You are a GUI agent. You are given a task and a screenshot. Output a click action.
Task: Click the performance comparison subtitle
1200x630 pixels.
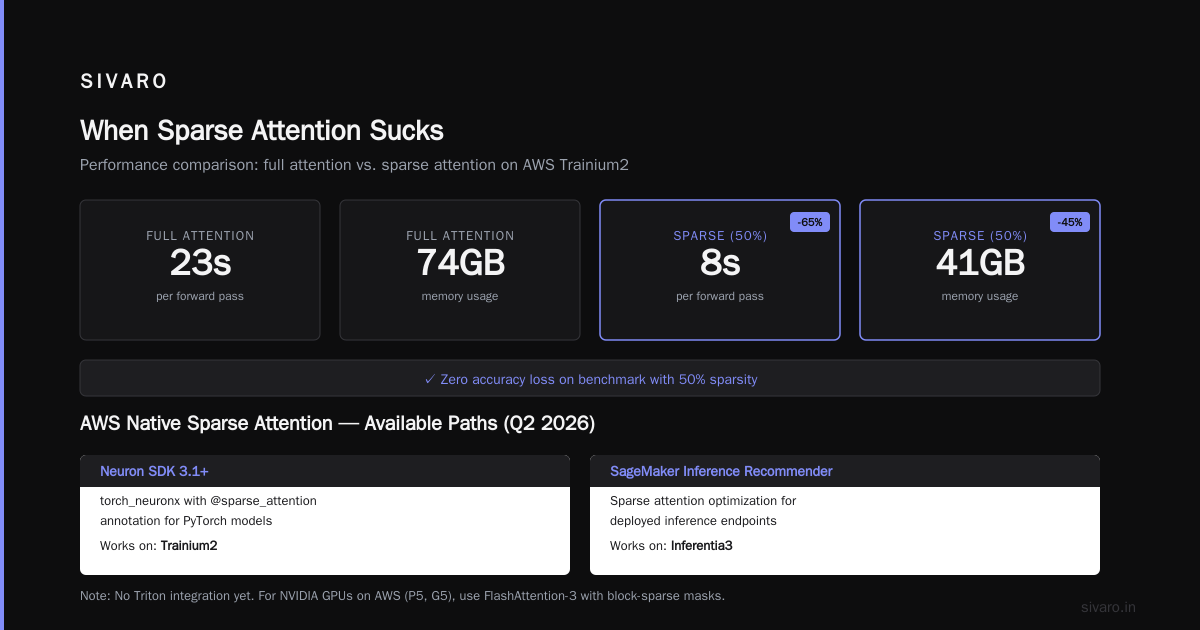click(354, 165)
